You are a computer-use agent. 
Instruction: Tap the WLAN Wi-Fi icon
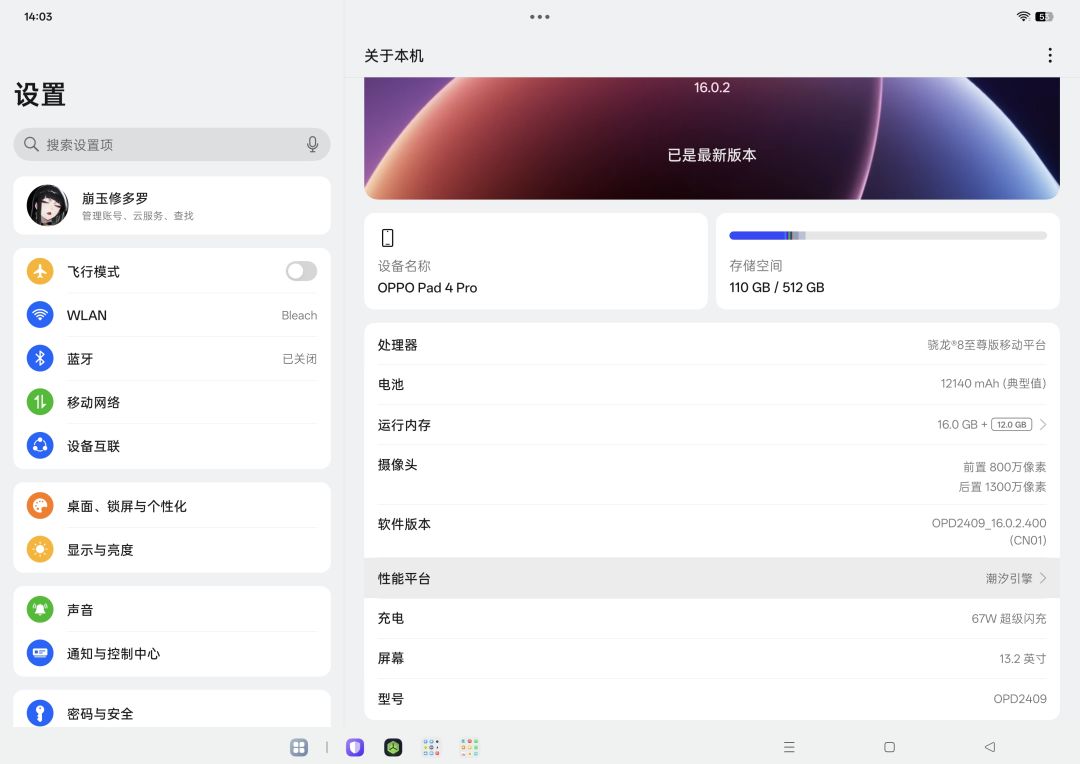tap(40, 315)
